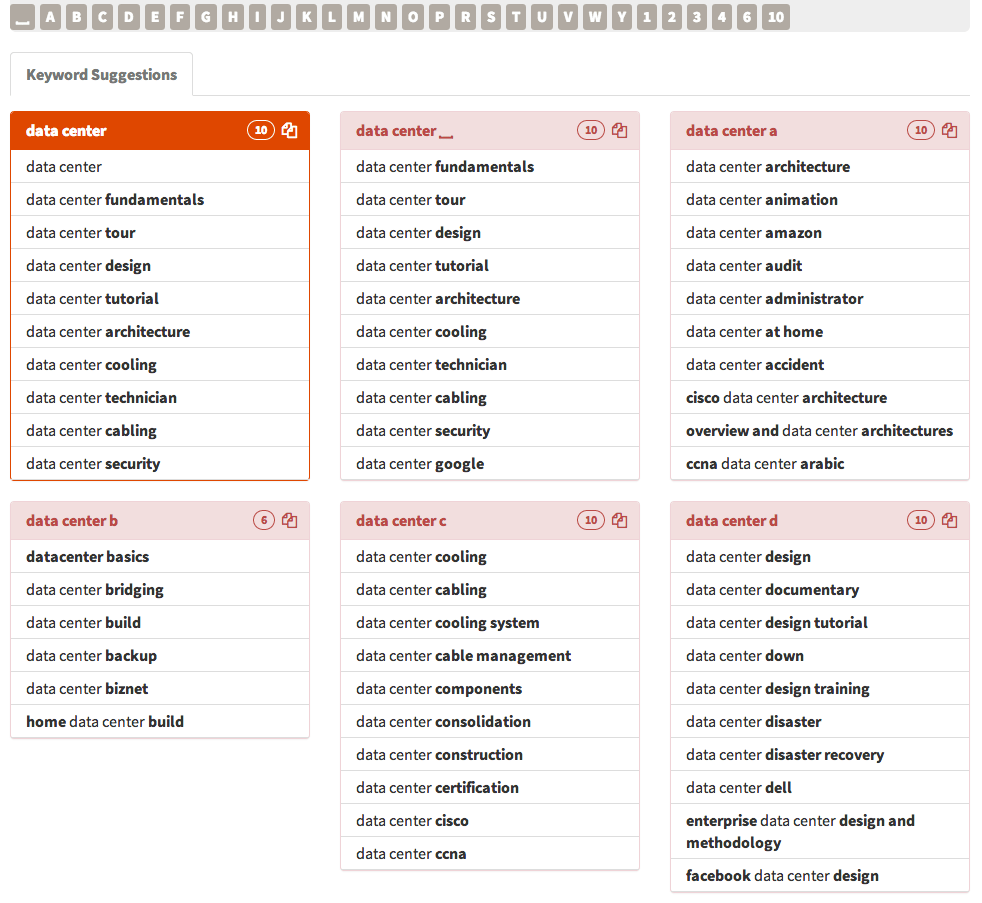Jump to letter G filter
This screenshot has height=903, width=982.
tap(206, 17)
